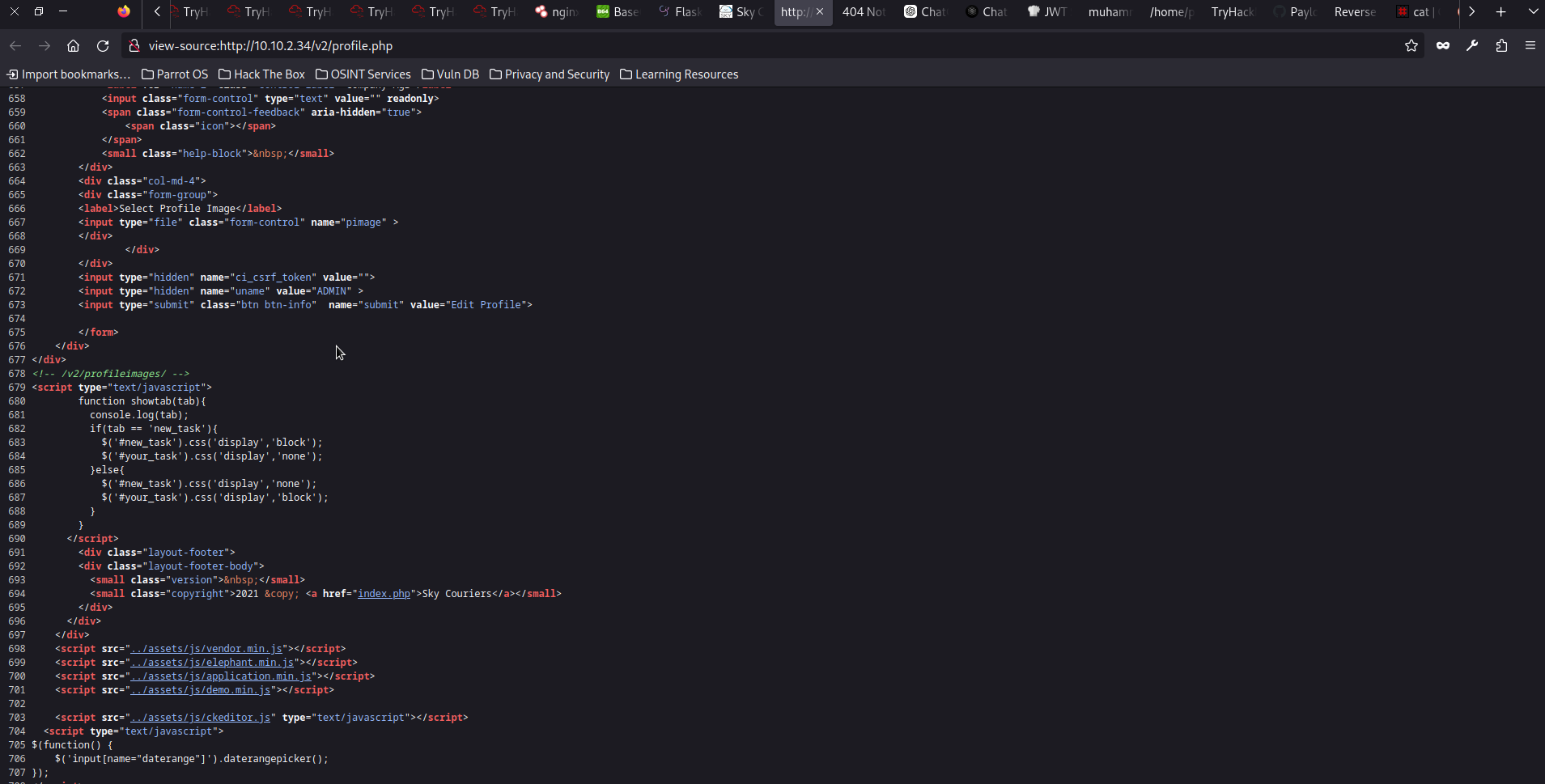This screenshot has width=1545, height=784.
Task: Close the active view-source tab
Action: click(820, 11)
